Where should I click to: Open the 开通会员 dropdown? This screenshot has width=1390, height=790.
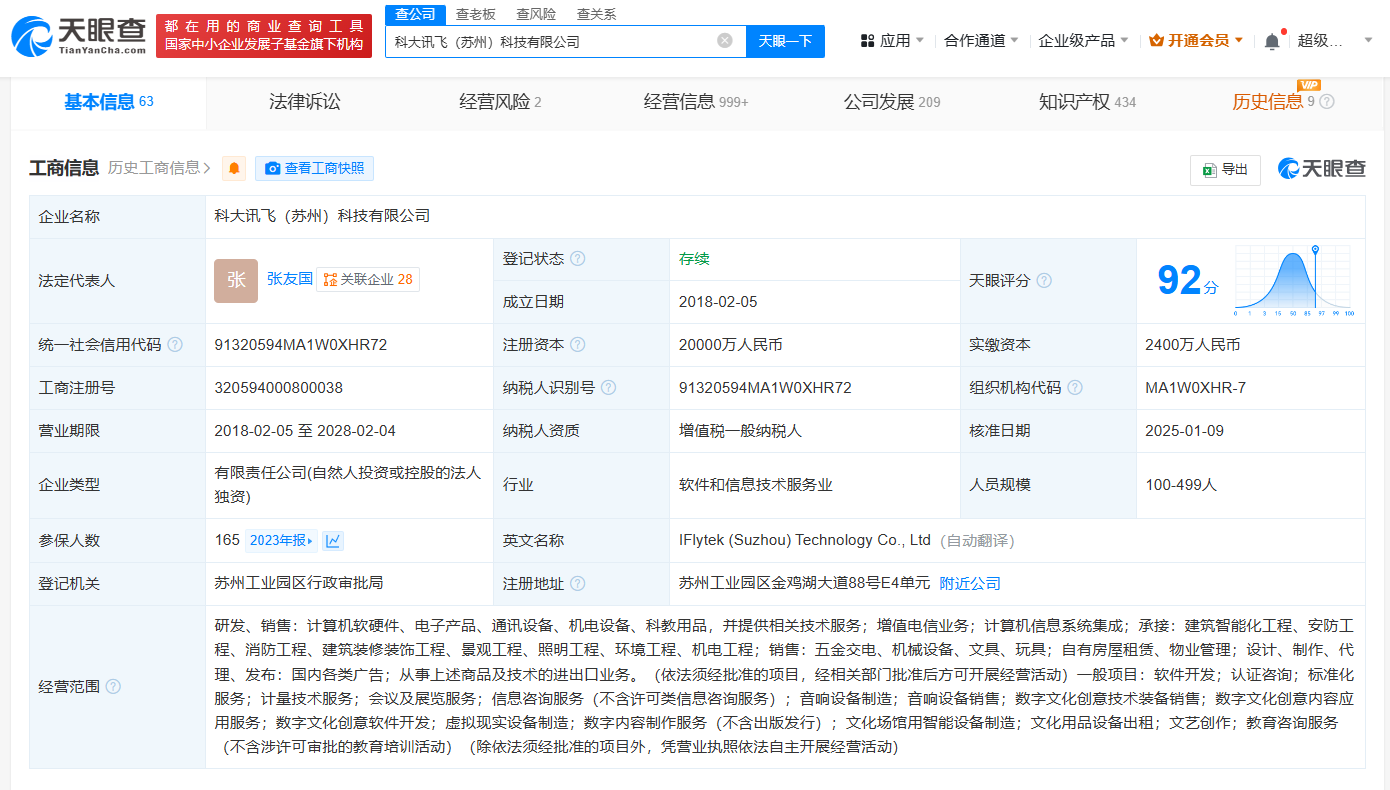pos(1196,41)
